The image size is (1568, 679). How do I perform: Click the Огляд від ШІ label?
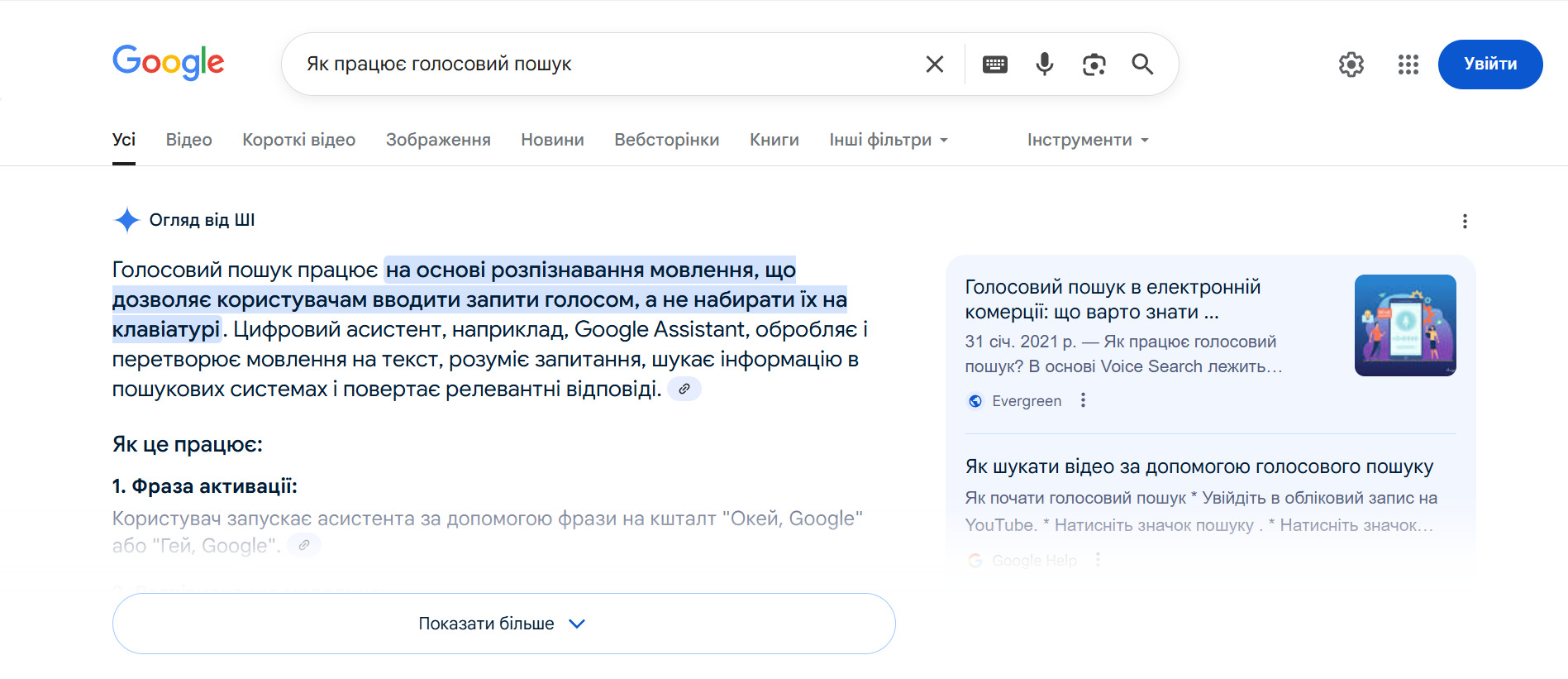click(202, 220)
